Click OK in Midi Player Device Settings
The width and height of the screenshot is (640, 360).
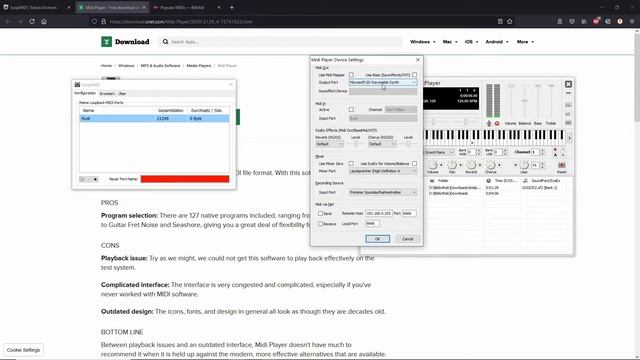[378, 239]
